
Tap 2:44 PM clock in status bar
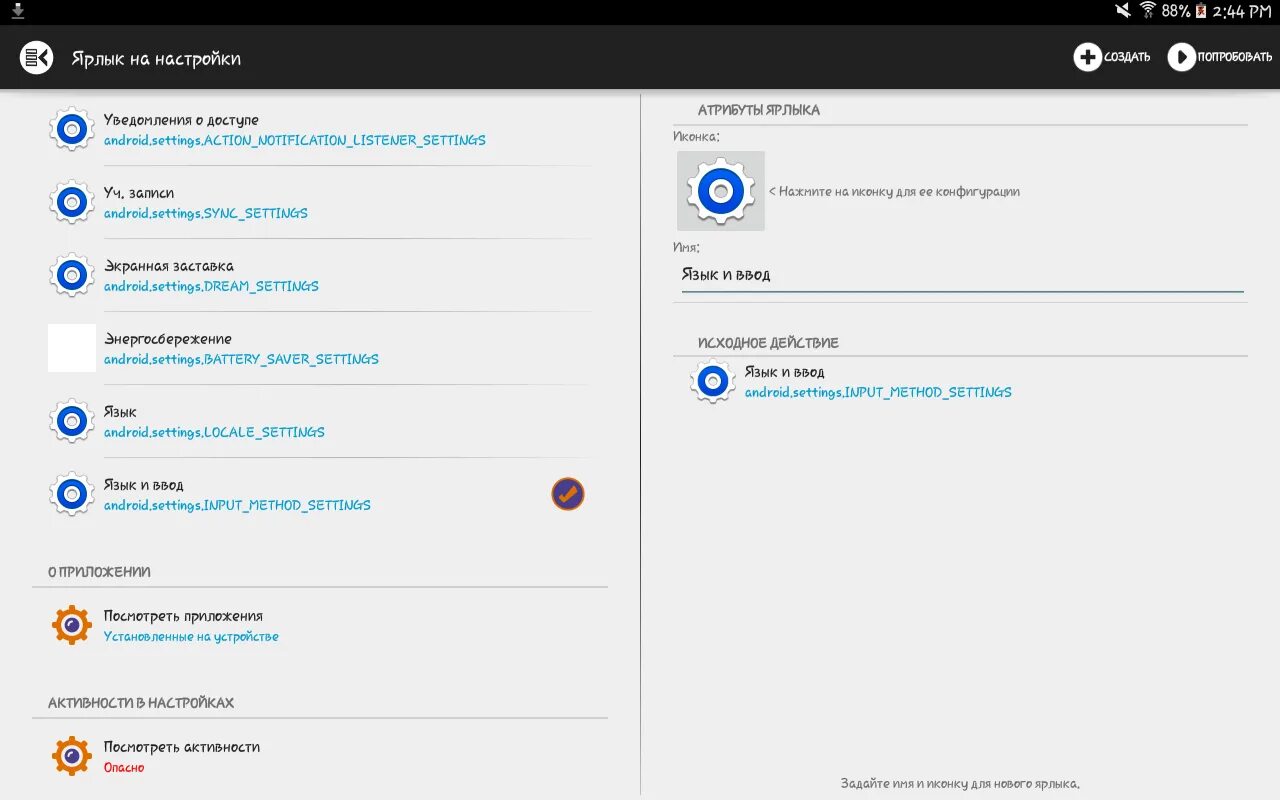(x=1241, y=11)
